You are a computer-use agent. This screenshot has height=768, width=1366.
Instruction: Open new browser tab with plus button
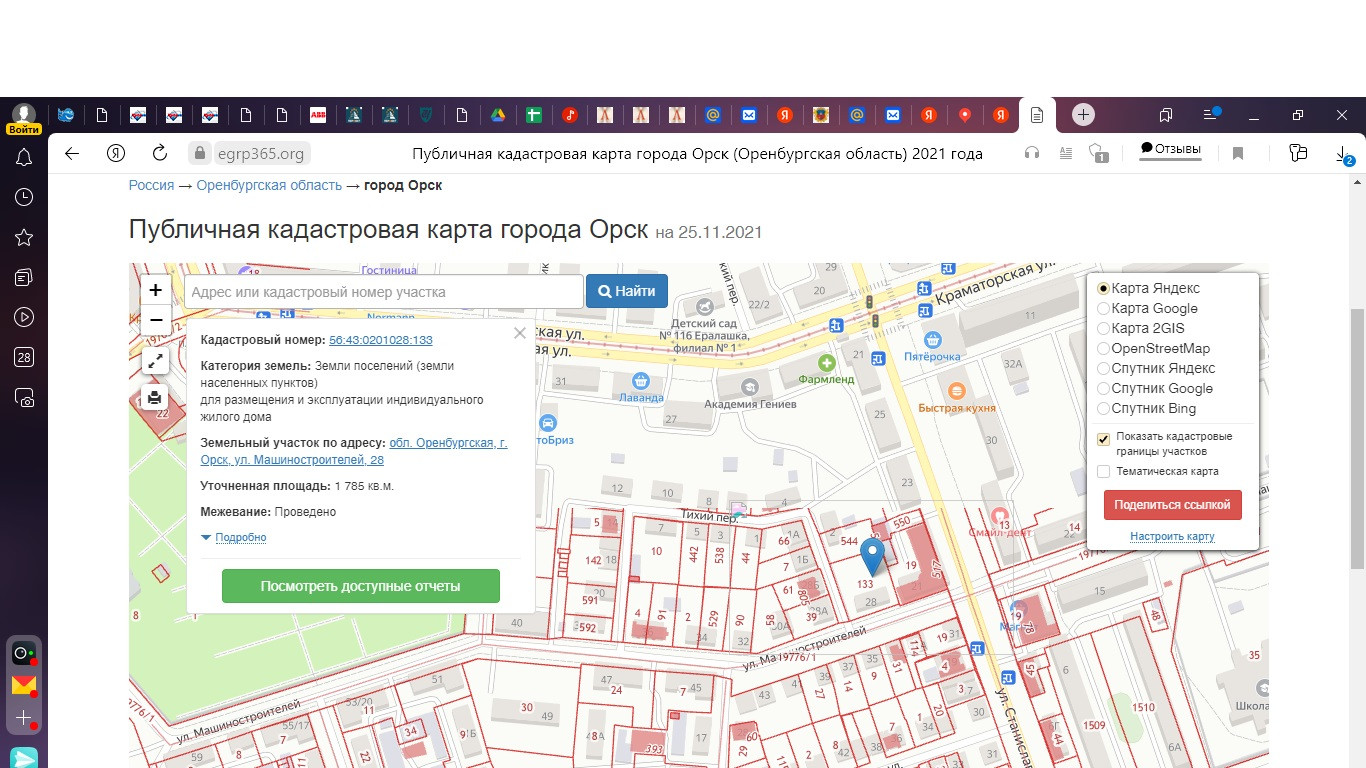tap(1083, 115)
